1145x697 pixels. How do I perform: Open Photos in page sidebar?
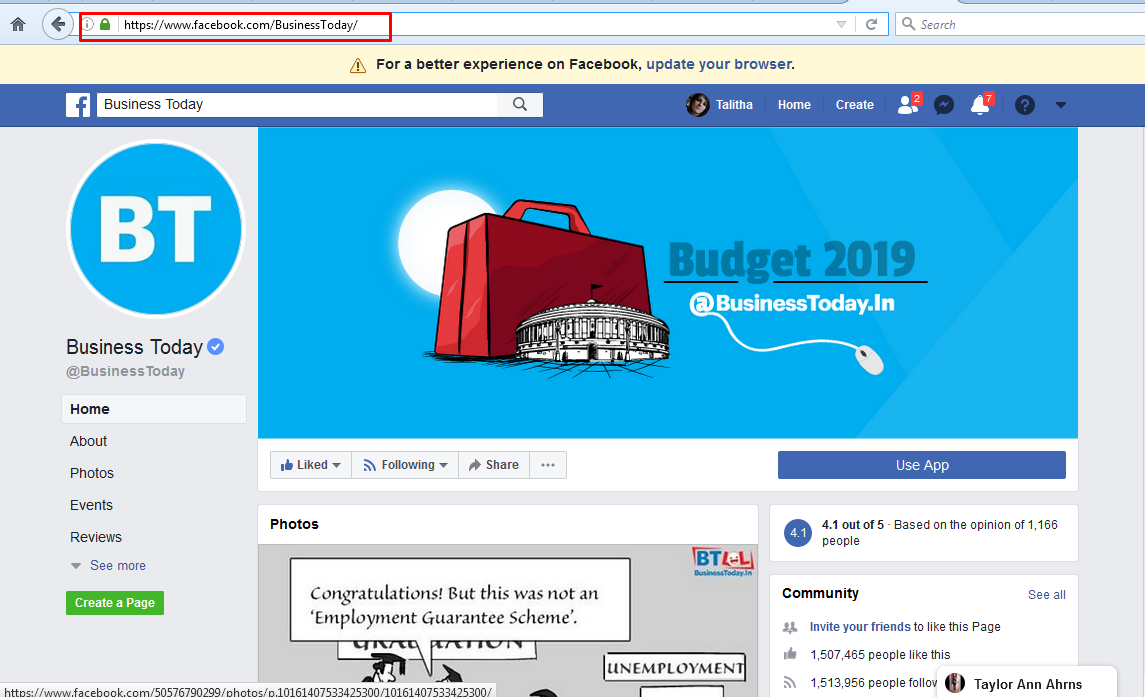(x=92, y=473)
